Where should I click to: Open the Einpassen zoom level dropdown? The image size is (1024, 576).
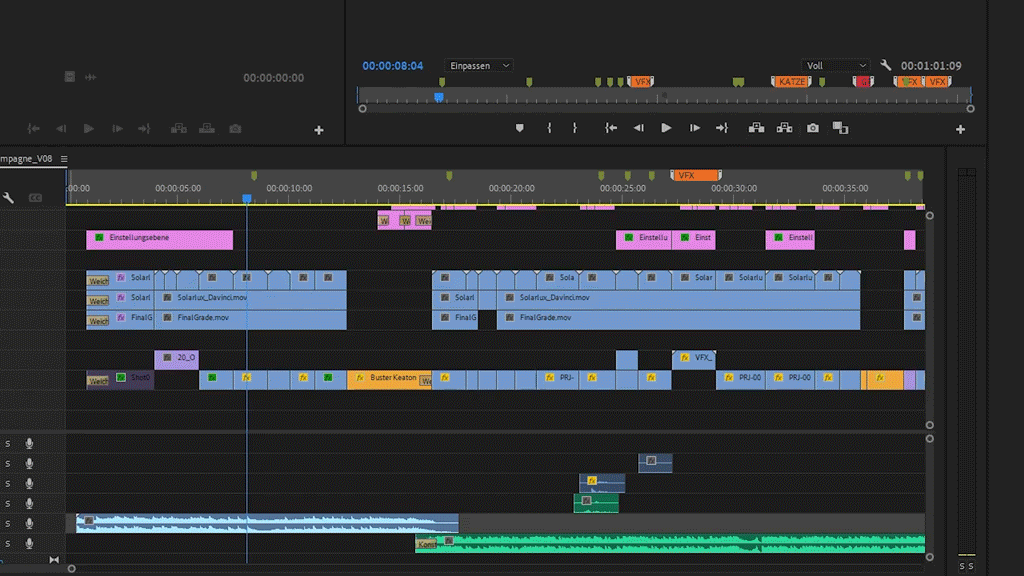point(480,66)
